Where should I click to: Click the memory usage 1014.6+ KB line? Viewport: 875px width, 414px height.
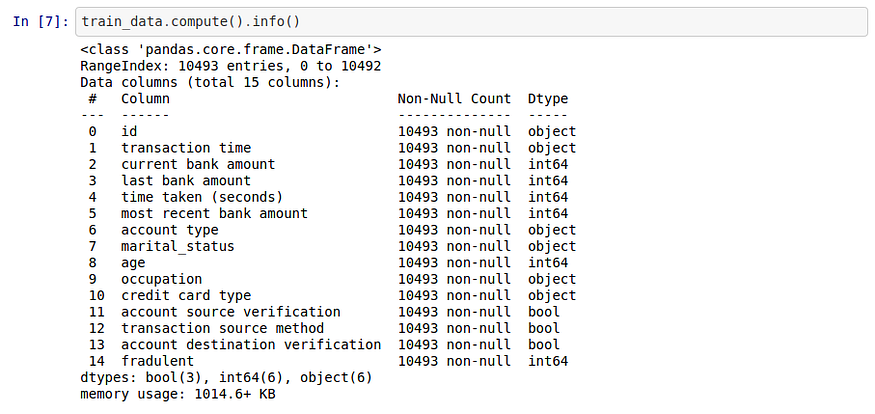pos(178,394)
